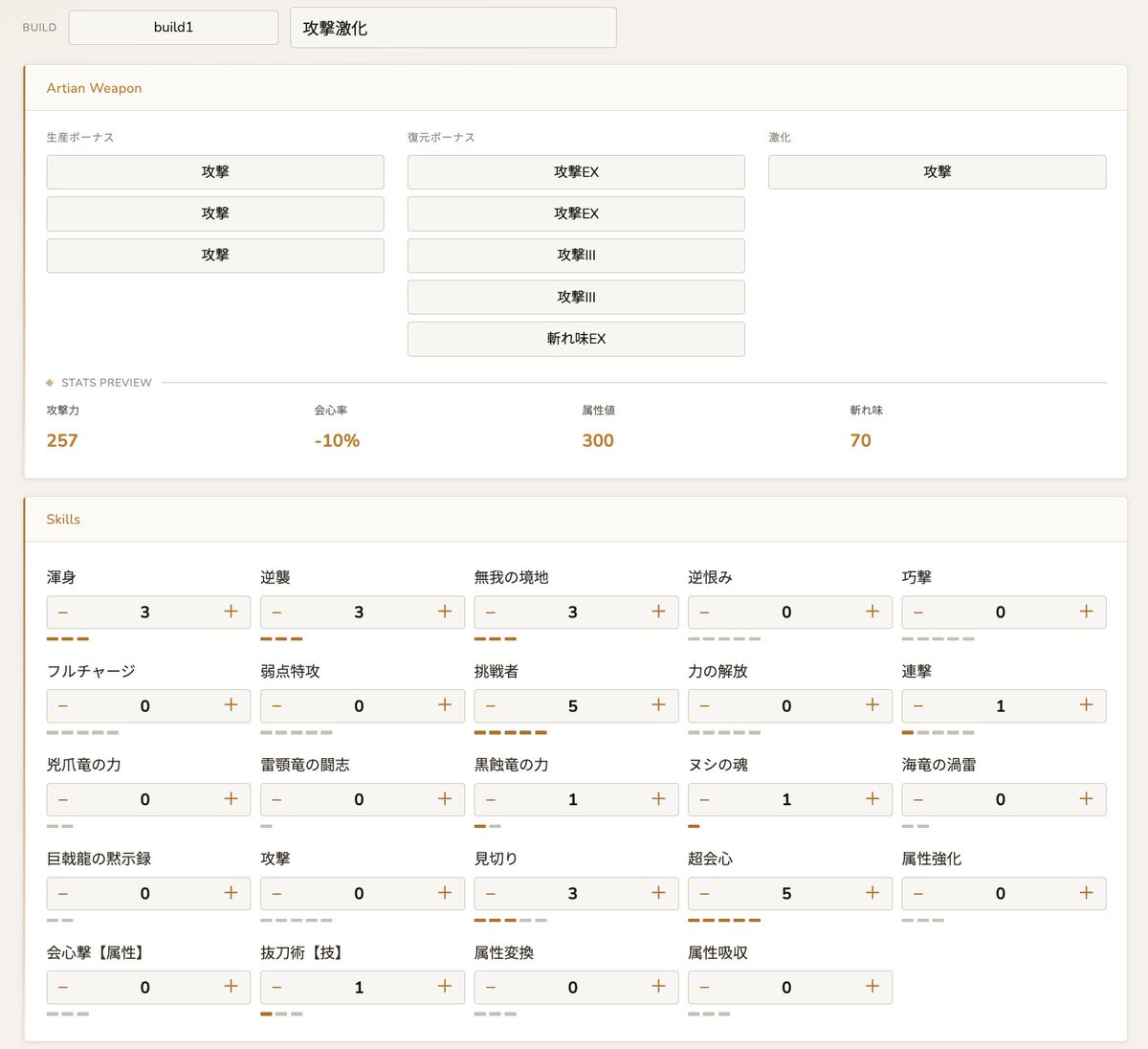Click 挑戦者 level value 5
This screenshot has width=1148, height=1049.
pyautogui.click(x=573, y=705)
